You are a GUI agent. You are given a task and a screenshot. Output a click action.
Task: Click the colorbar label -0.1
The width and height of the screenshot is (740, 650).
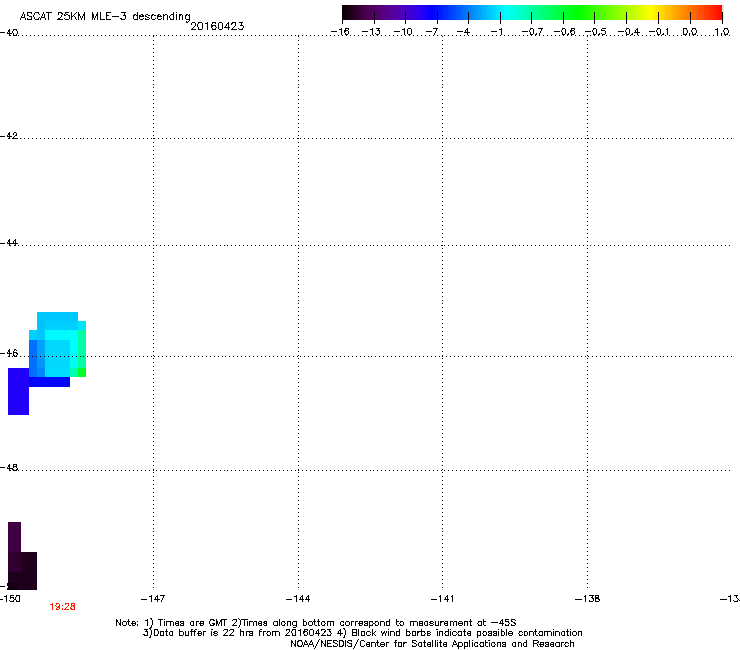pyautogui.click(x=659, y=32)
